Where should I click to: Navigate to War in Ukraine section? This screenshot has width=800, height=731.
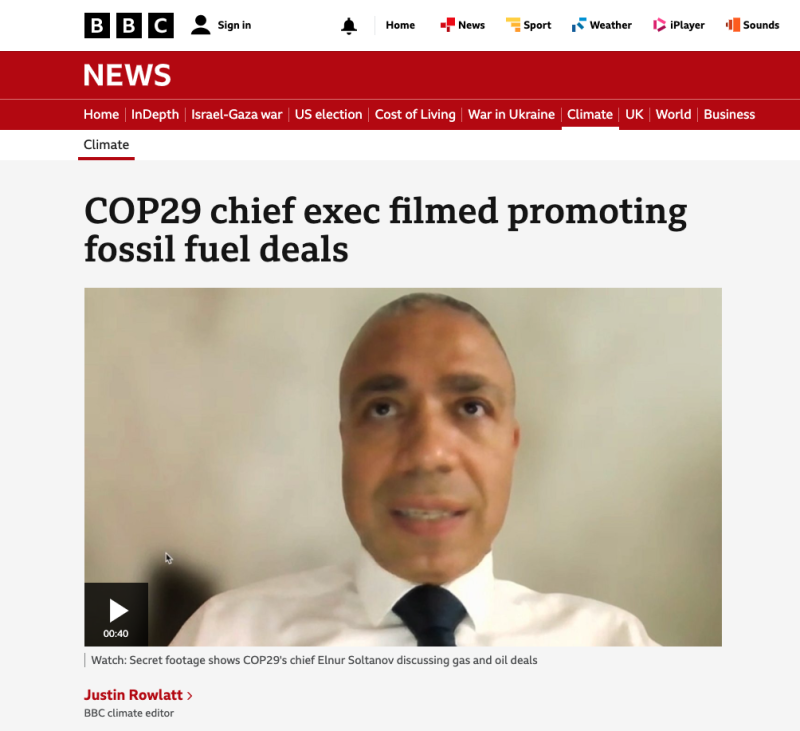pyautogui.click(x=511, y=114)
